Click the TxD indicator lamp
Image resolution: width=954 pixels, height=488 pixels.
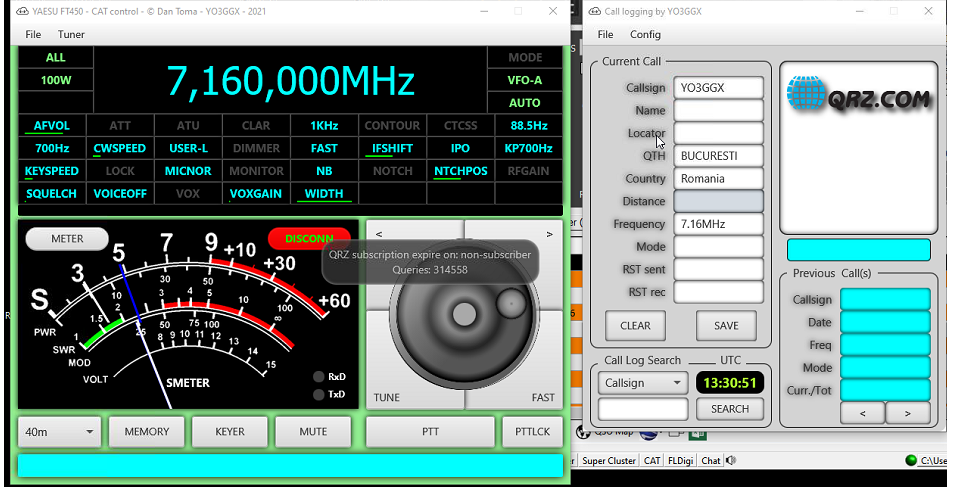[318, 394]
